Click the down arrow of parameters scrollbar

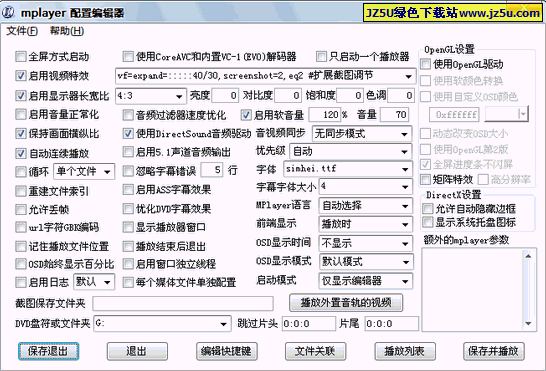(x=528, y=324)
